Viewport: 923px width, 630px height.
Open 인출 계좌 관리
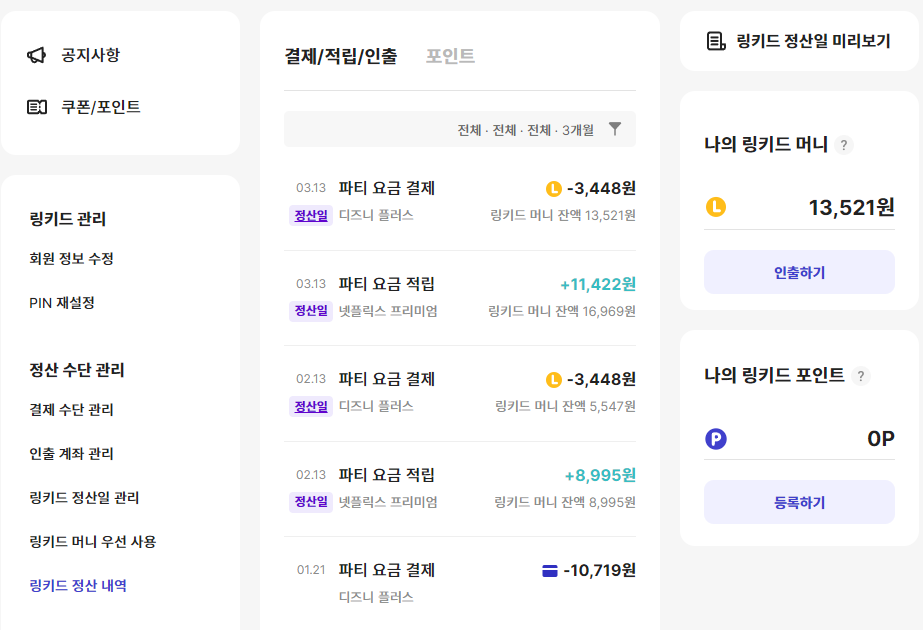[71, 453]
